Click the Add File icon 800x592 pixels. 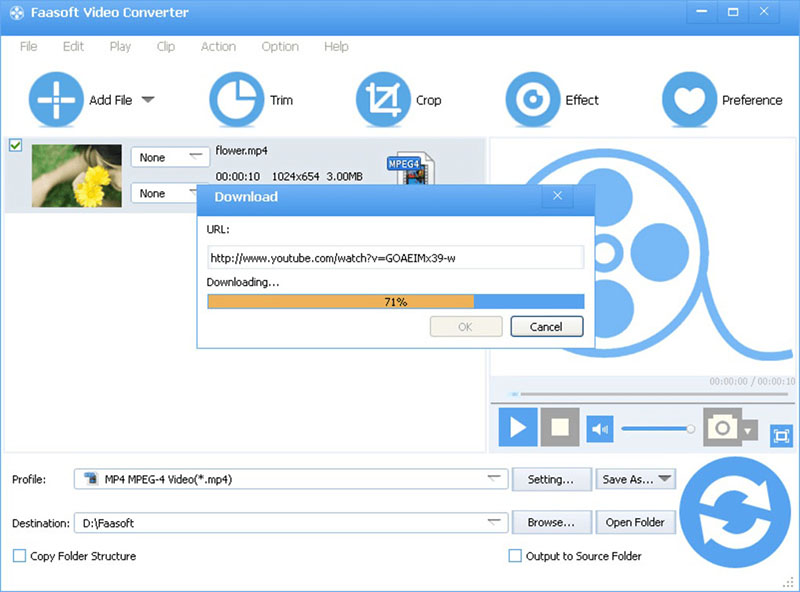(55, 100)
